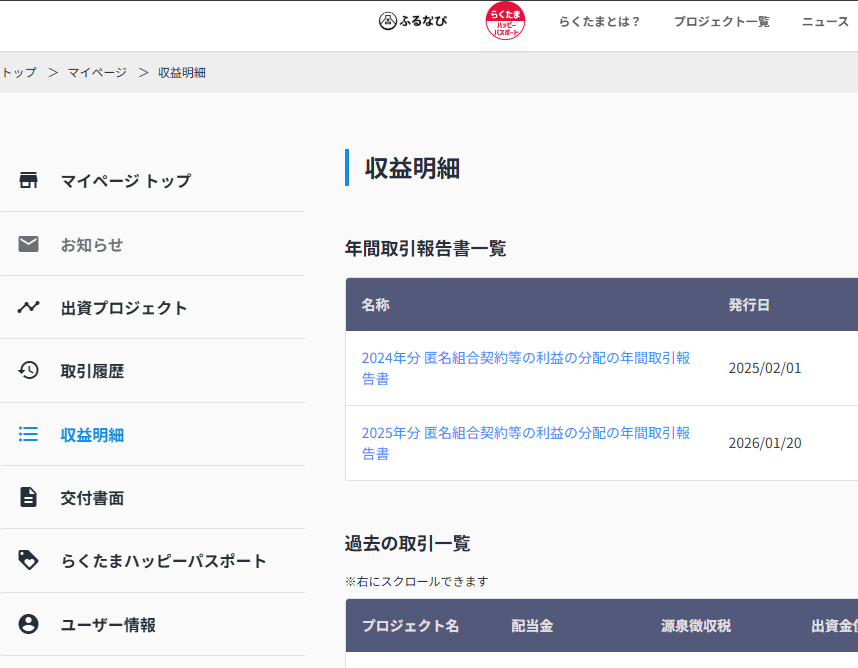The height and width of the screenshot is (668, 858).
Task: Click the 配当金 column header
Action: [532, 626]
